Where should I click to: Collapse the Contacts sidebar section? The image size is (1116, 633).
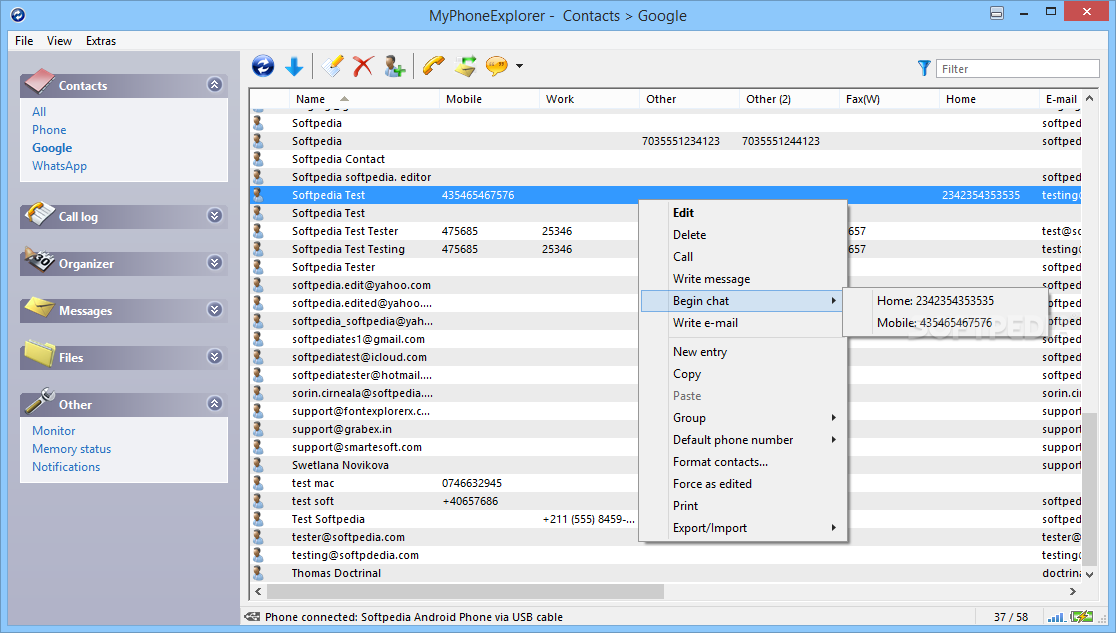(x=214, y=85)
